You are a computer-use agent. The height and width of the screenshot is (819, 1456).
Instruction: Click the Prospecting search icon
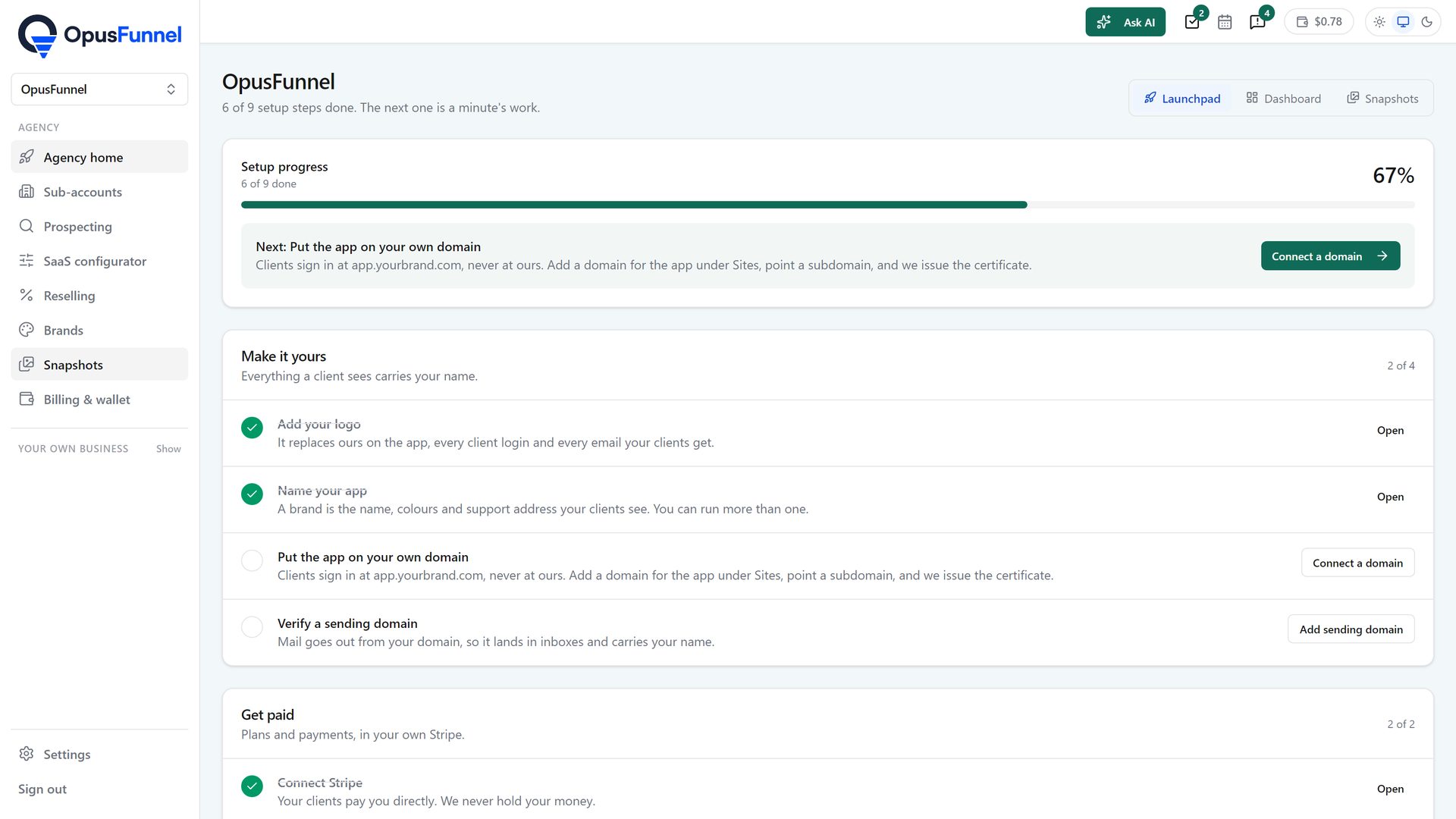(x=27, y=226)
